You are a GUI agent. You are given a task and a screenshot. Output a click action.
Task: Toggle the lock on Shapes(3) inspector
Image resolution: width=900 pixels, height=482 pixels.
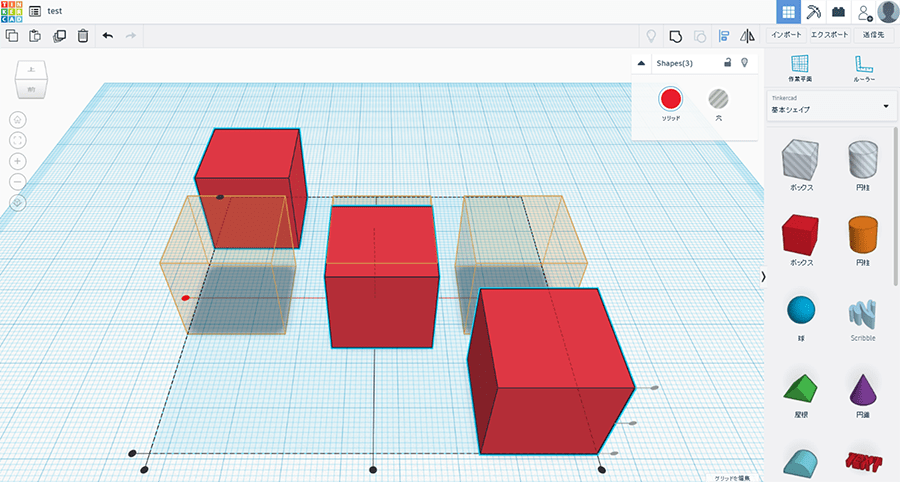727,63
